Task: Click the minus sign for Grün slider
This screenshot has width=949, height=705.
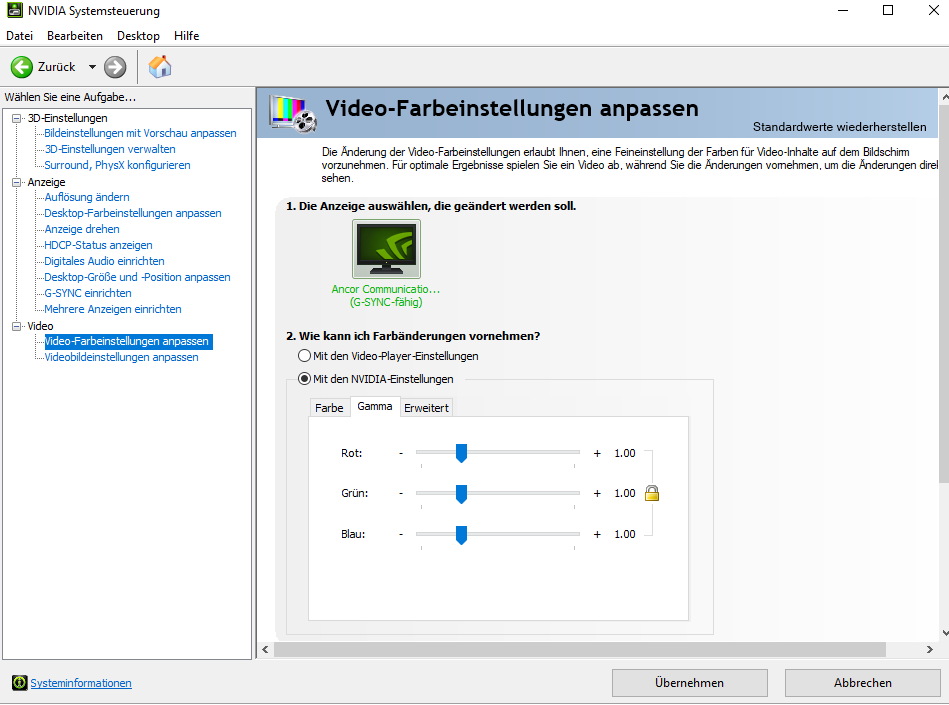Action: pyautogui.click(x=401, y=493)
